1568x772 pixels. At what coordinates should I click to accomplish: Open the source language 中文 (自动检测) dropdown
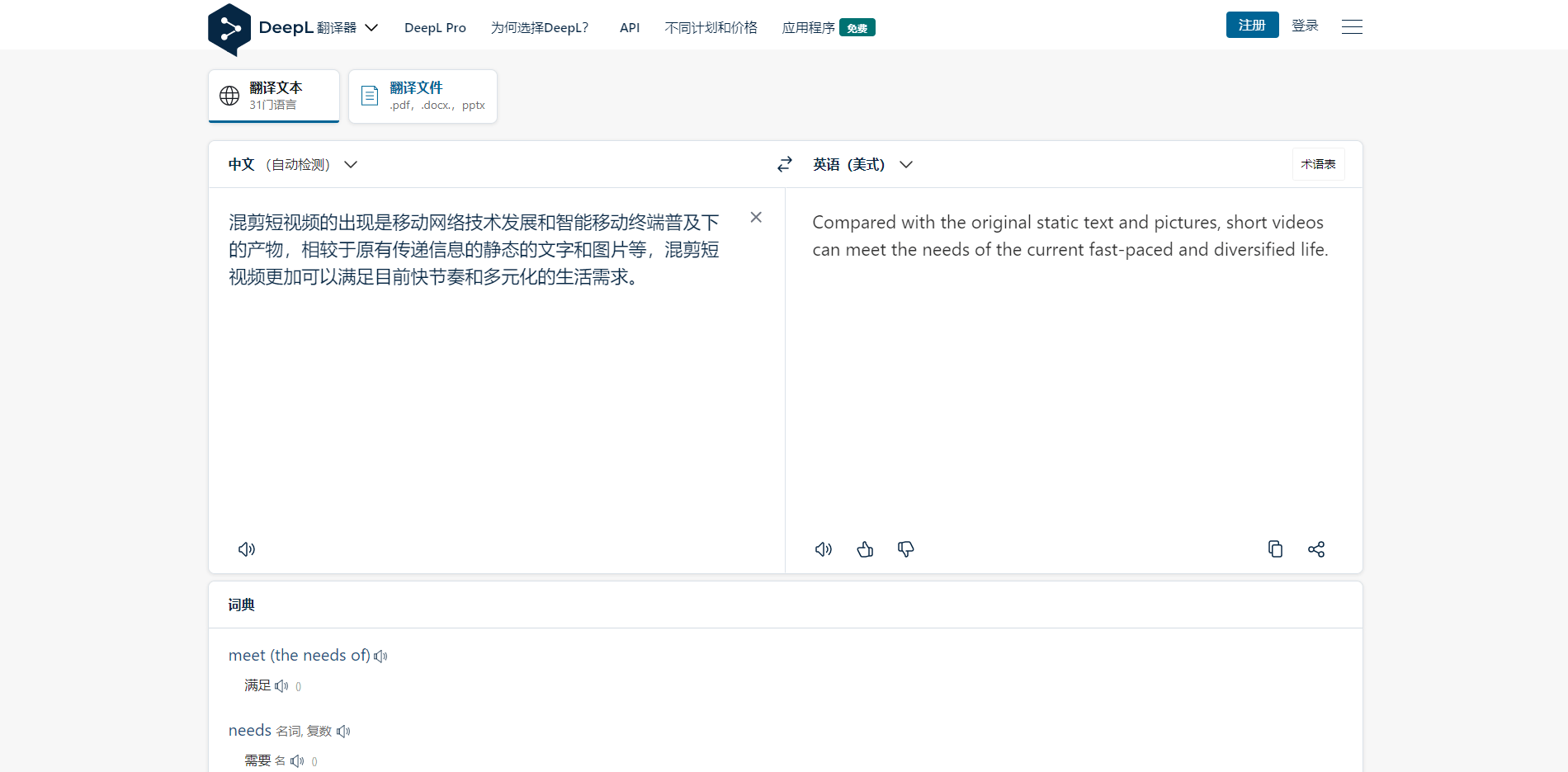click(293, 164)
